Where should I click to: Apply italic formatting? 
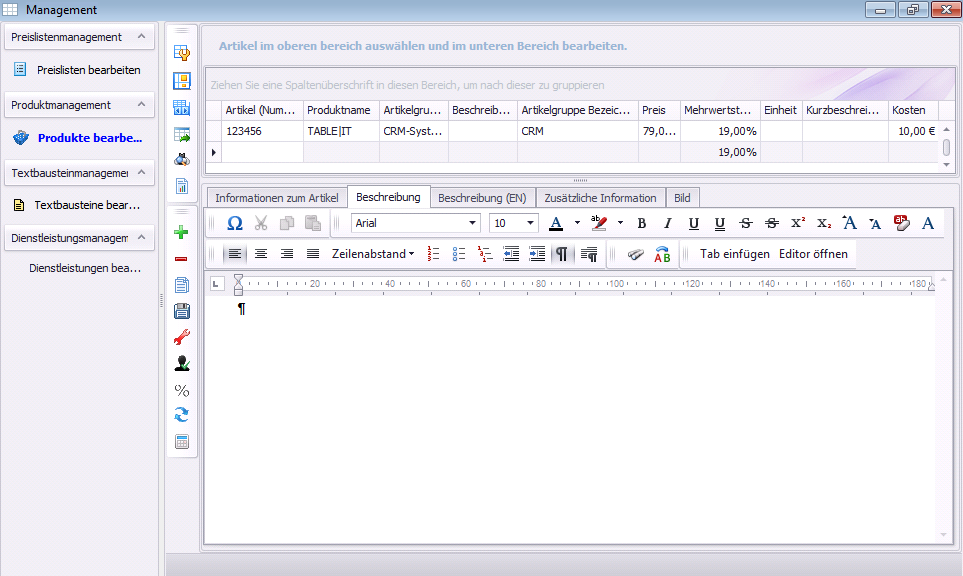pos(668,224)
